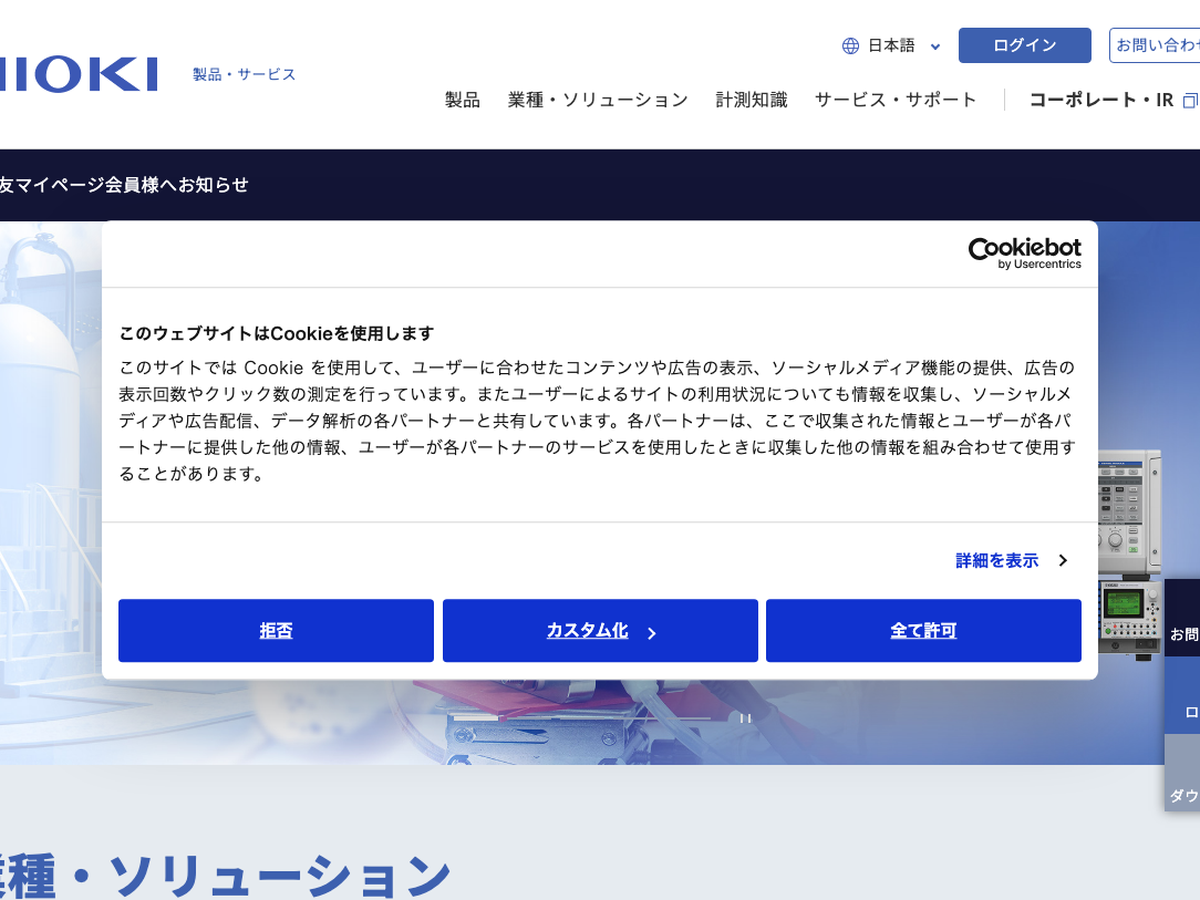
Task: Click the お問い合わせ button in header
Action: point(1156,46)
